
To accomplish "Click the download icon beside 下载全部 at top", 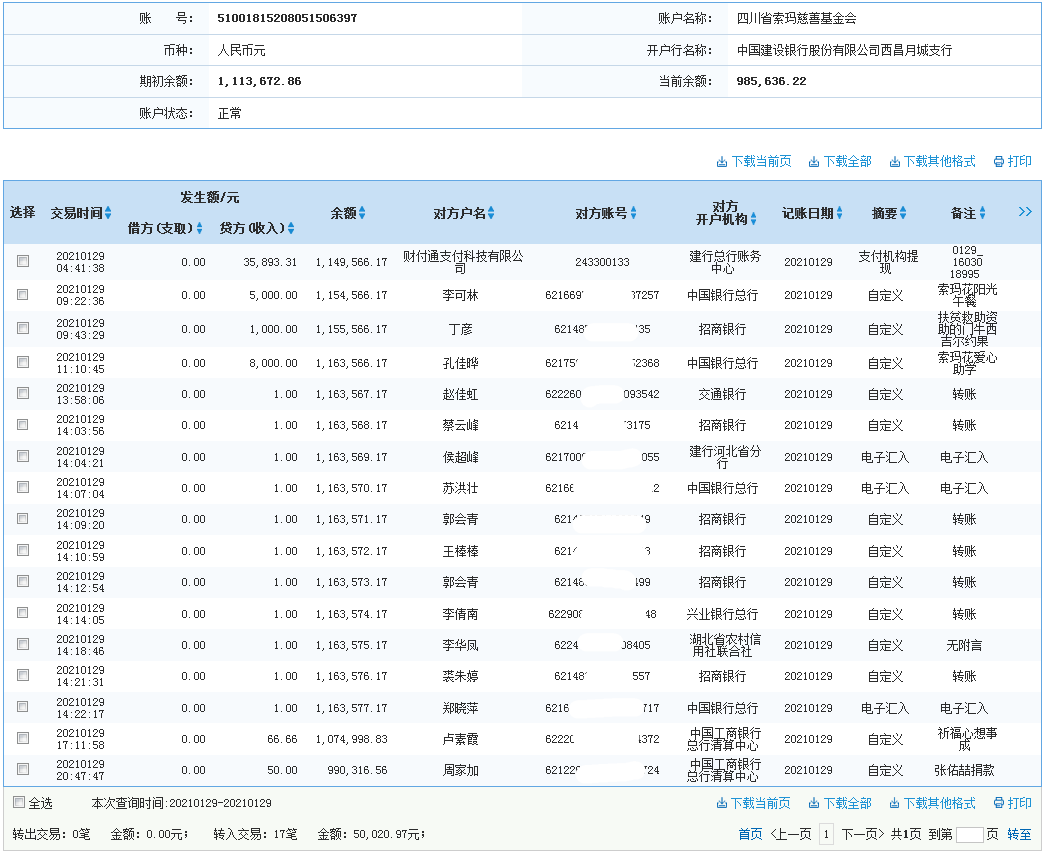I will [x=815, y=161].
